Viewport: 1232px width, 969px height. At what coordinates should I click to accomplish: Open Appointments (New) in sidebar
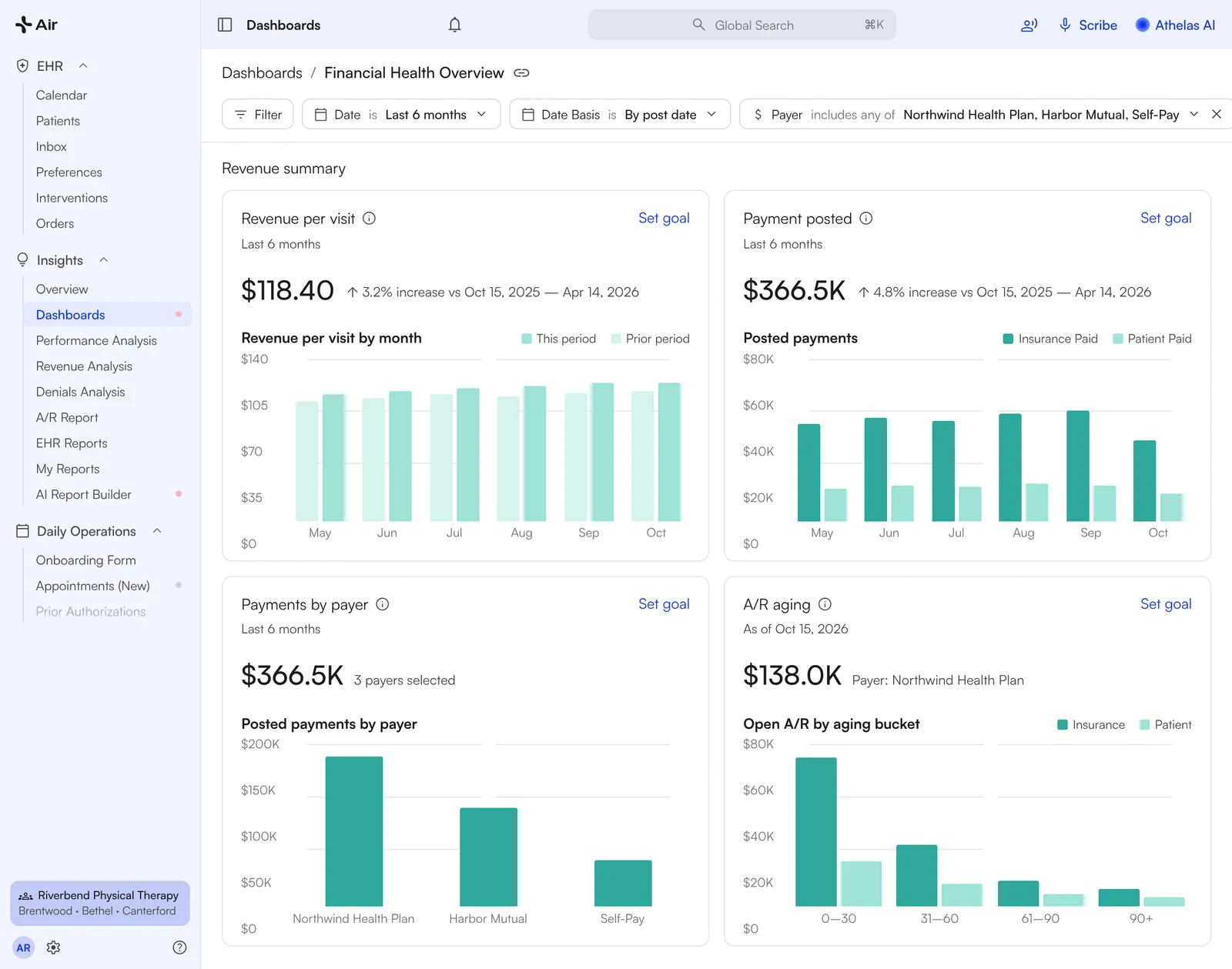(93, 586)
